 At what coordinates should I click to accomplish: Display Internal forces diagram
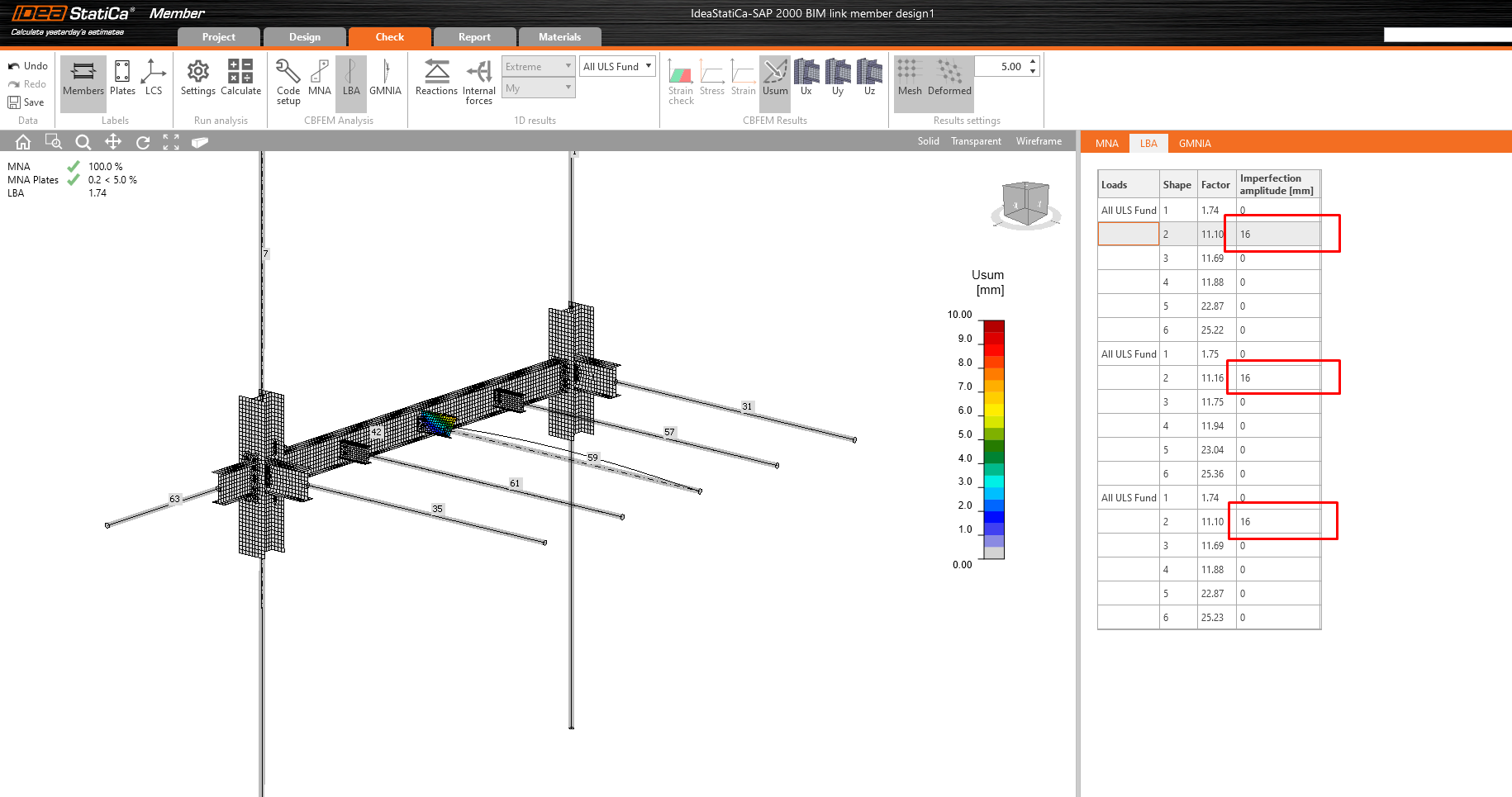pyautogui.click(x=478, y=80)
